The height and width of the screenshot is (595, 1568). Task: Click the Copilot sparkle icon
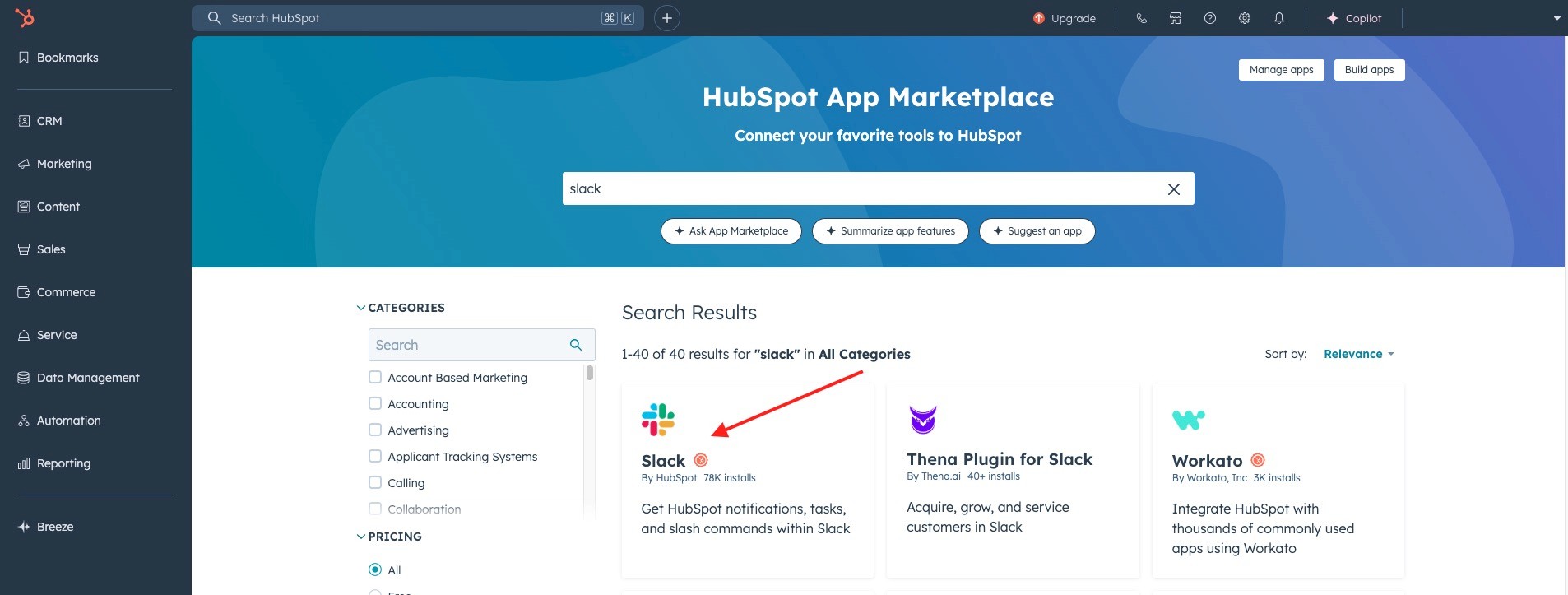pyautogui.click(x=1333, y=18)
